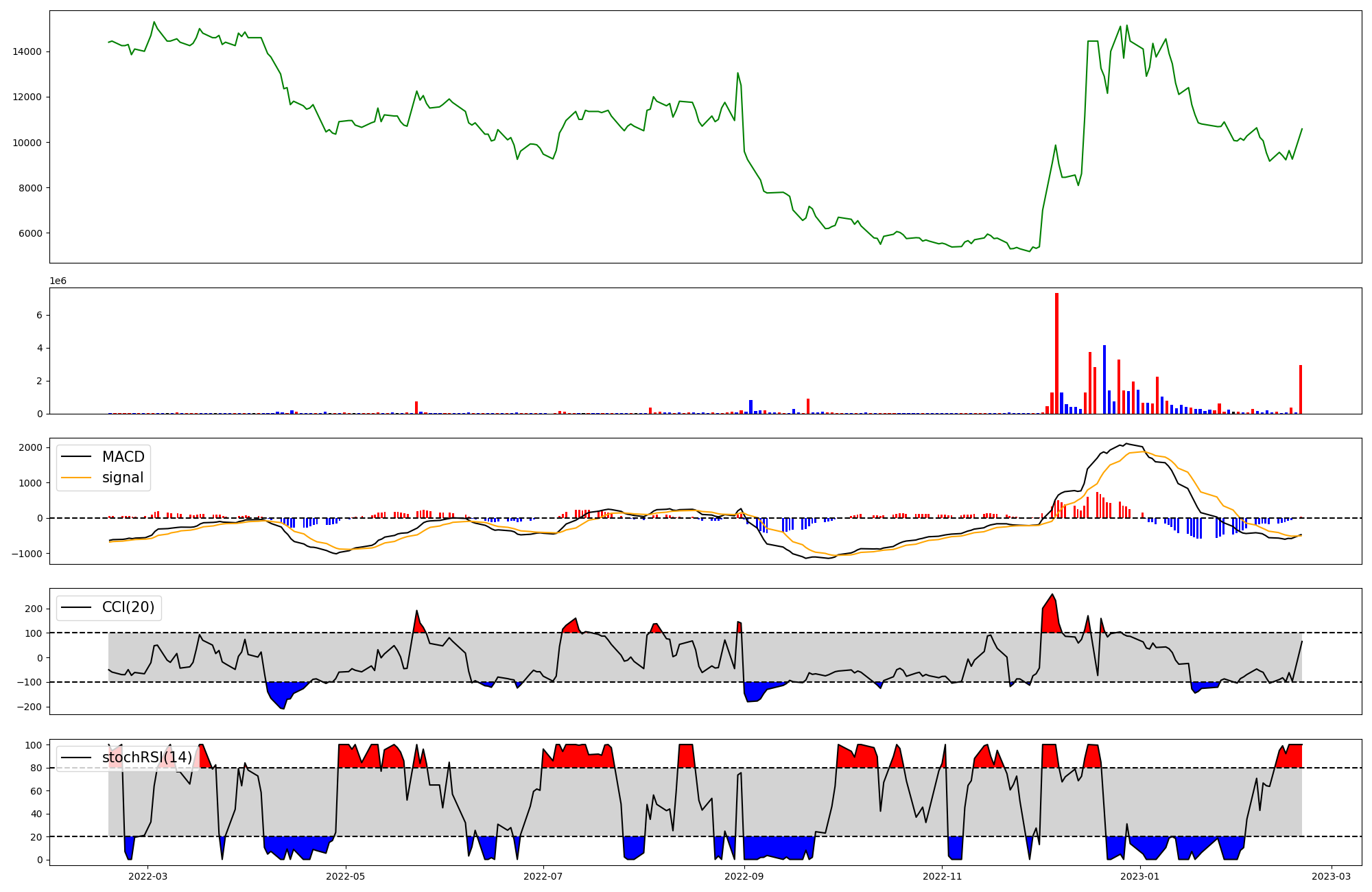Viewport: 1372px width, 892px height.
Task: Click the tallest red volume bar
Action: click(1056, 353)
